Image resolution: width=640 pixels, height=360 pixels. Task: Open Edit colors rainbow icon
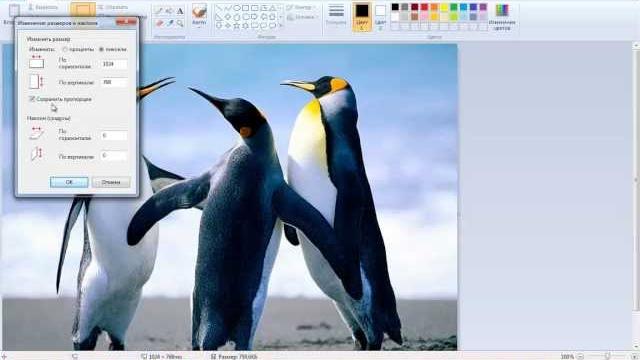(x=502, y=10)
